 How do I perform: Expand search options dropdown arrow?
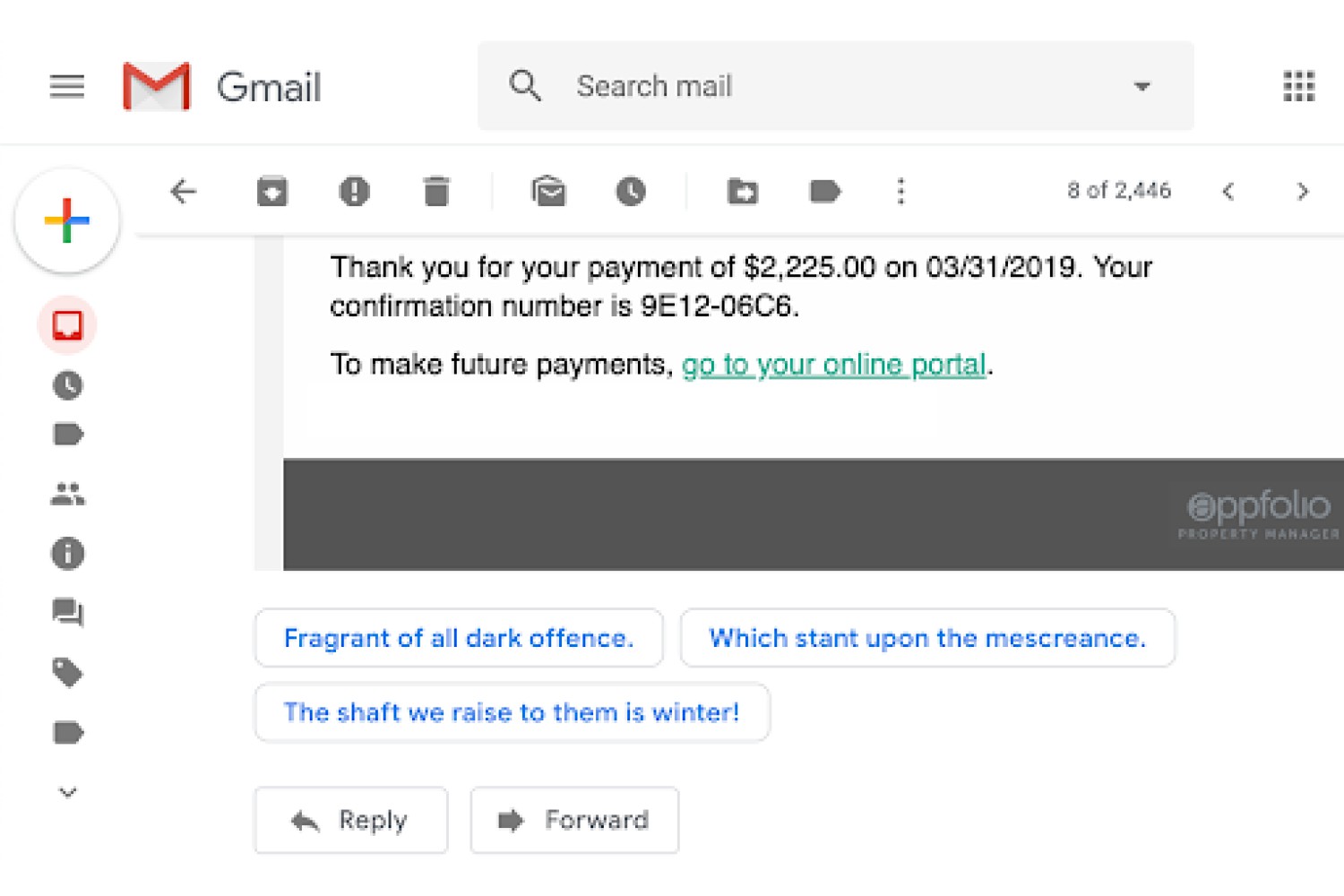pos(1142,87)
